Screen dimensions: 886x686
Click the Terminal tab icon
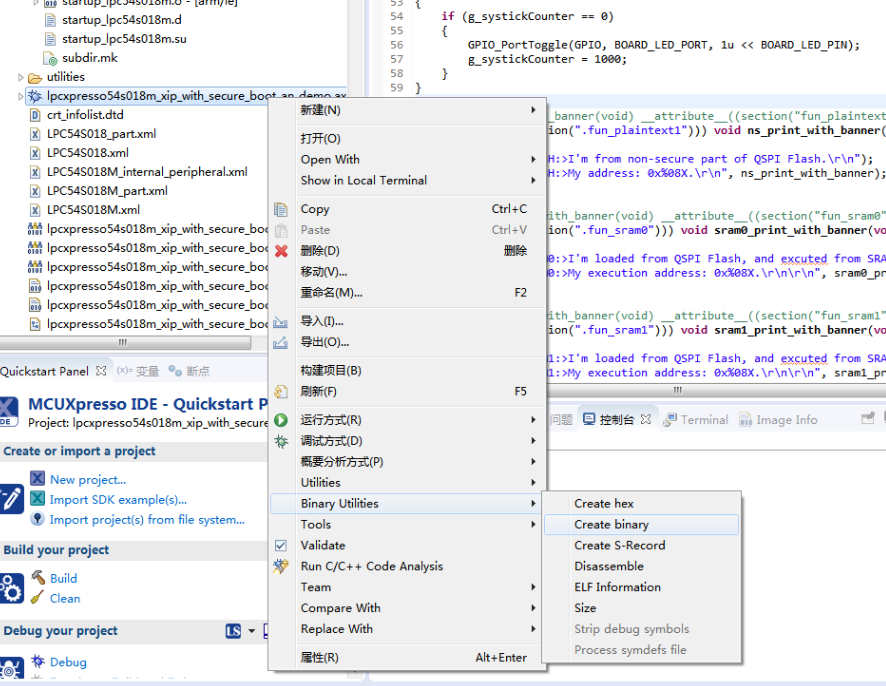point(670,420)
